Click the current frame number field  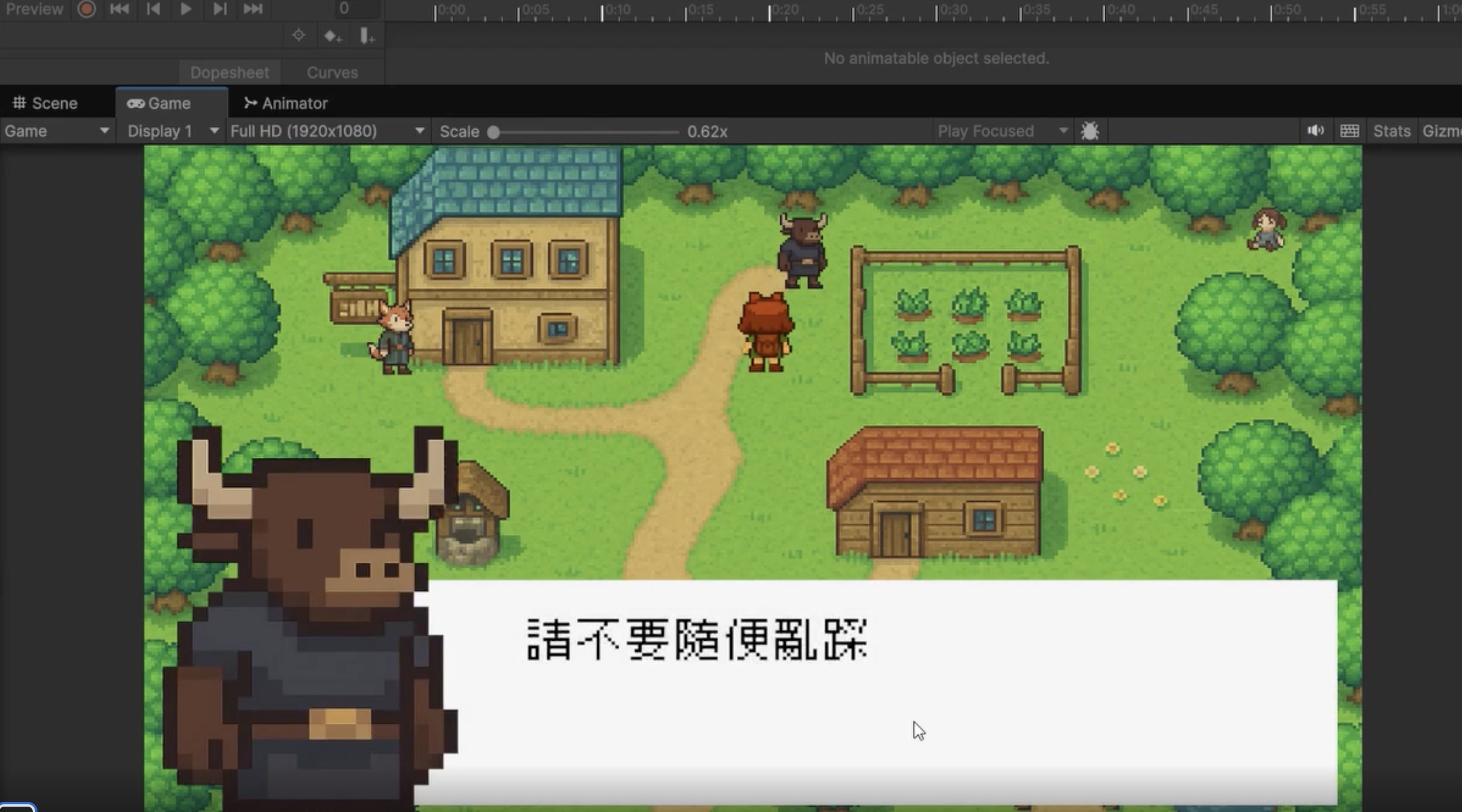click(357, 8)
